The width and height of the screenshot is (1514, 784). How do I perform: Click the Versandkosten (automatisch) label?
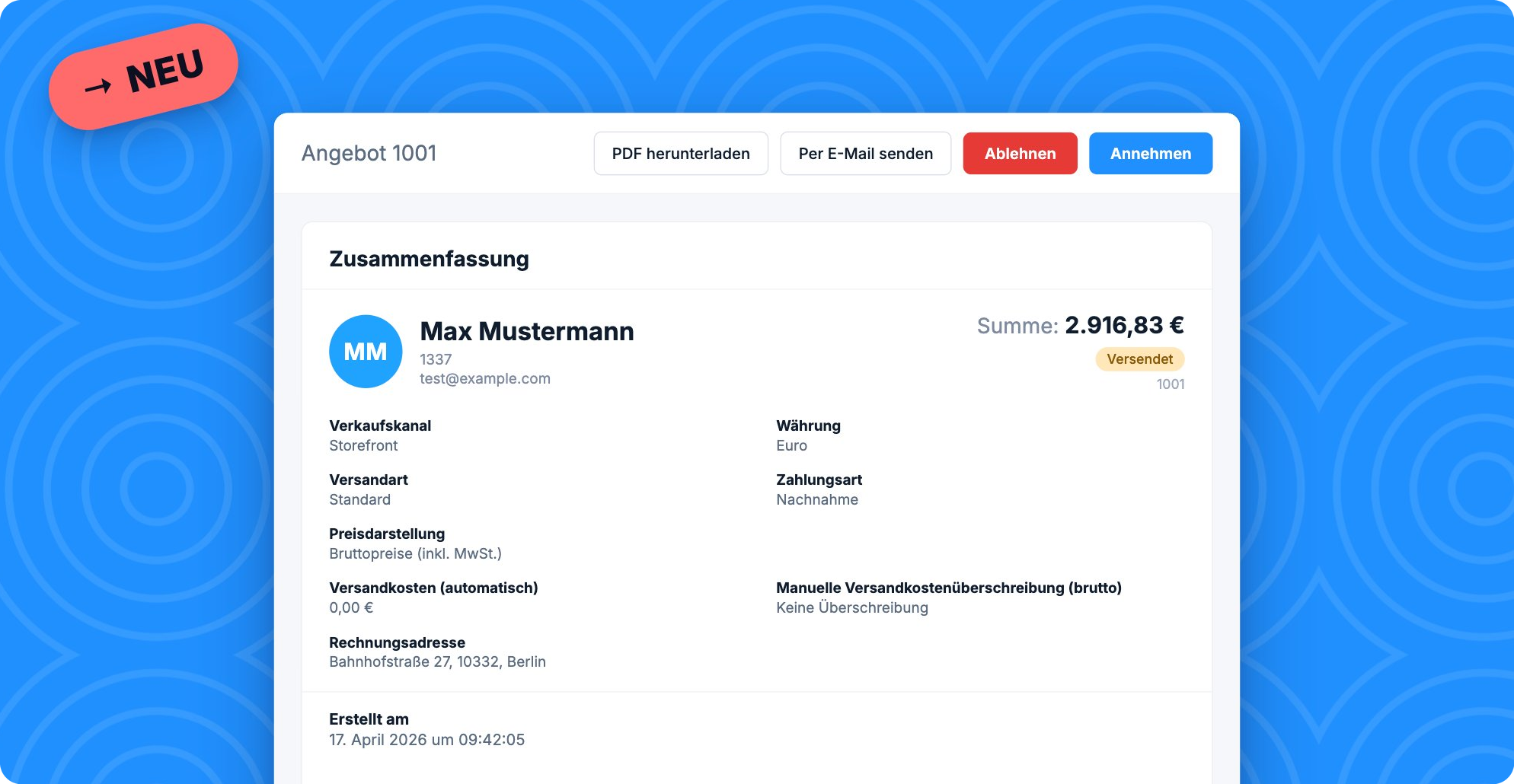click(x=433, y=588)
